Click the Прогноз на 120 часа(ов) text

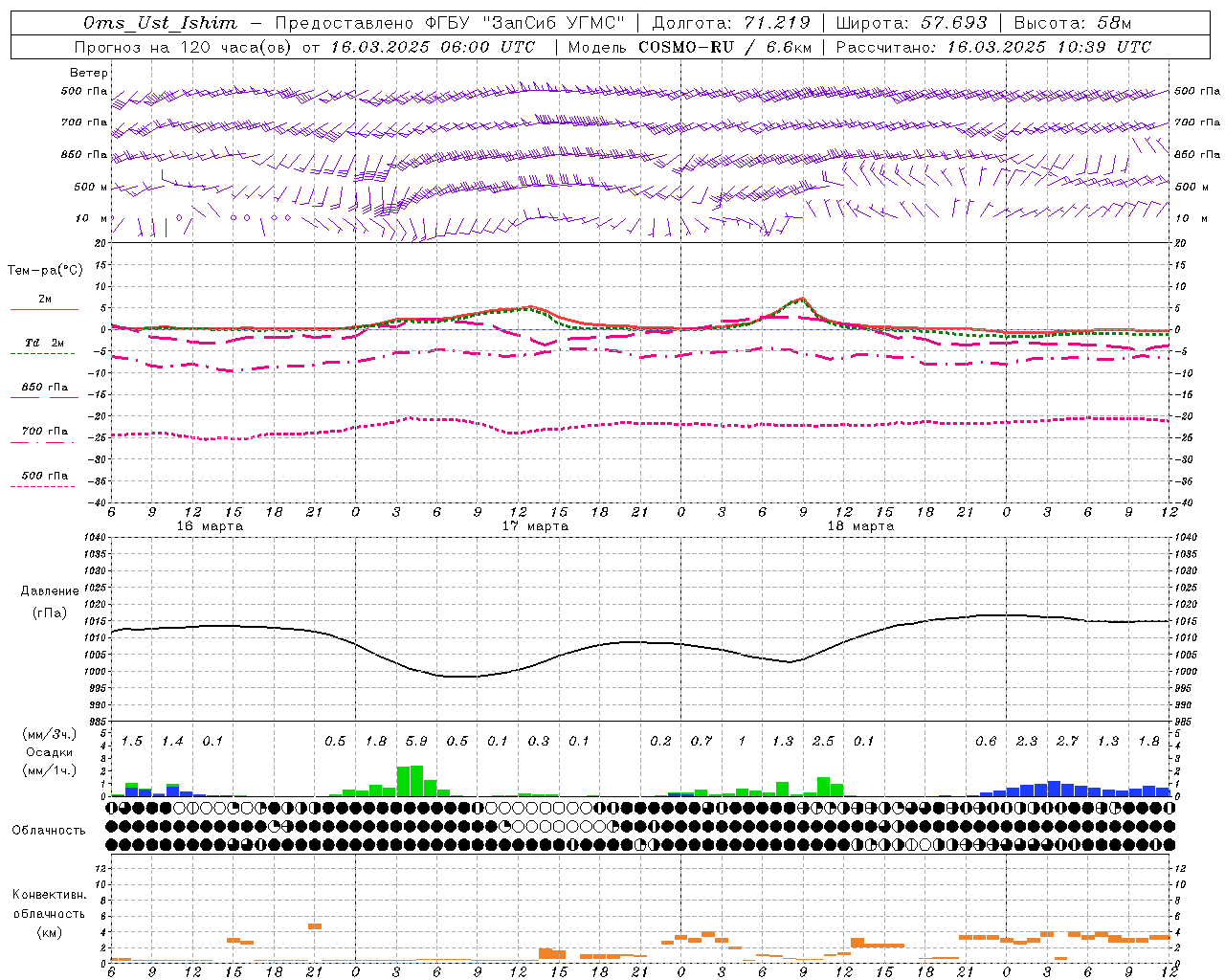click(182, 47)
